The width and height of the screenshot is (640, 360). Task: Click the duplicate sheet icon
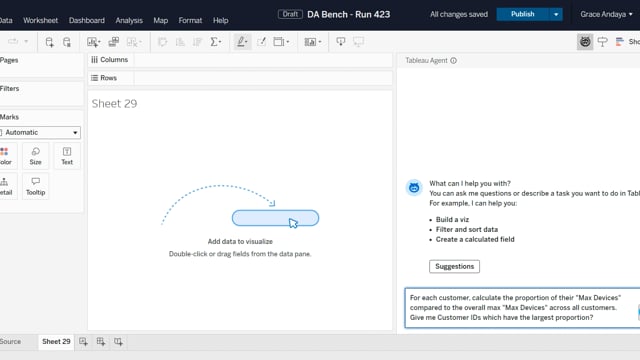[x=113, y=42]
